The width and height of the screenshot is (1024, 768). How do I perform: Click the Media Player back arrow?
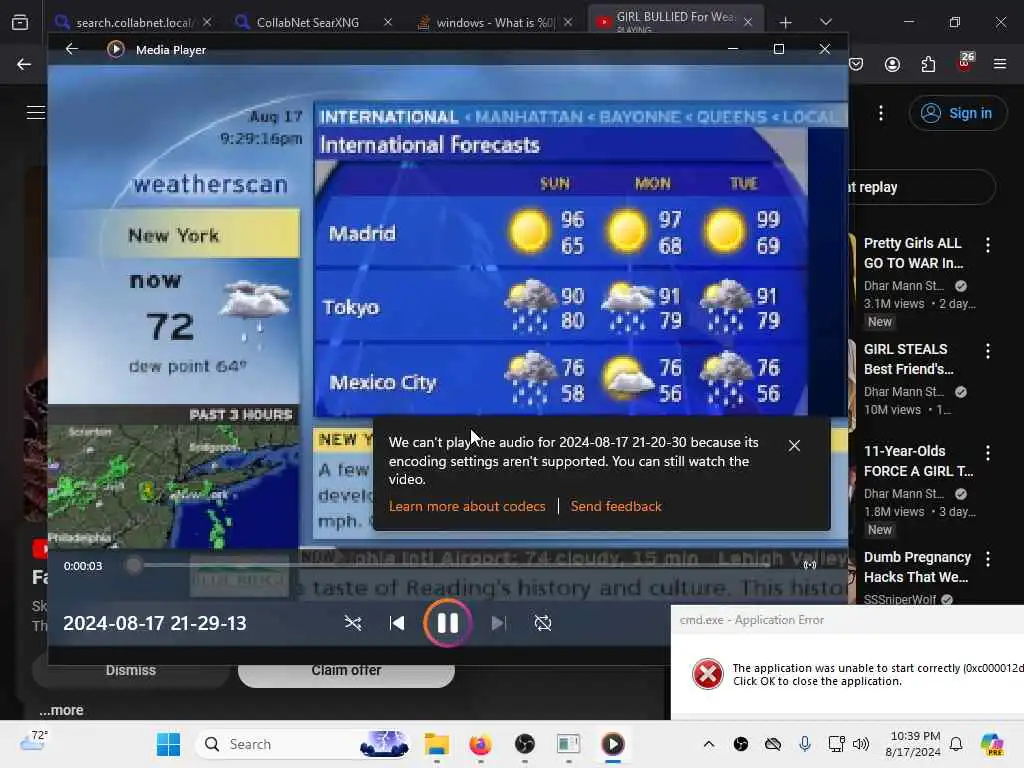(72, 49)
